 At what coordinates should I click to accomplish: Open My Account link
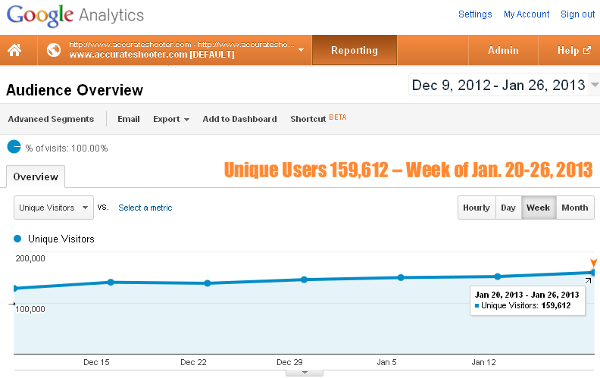[x=526, y=14]
